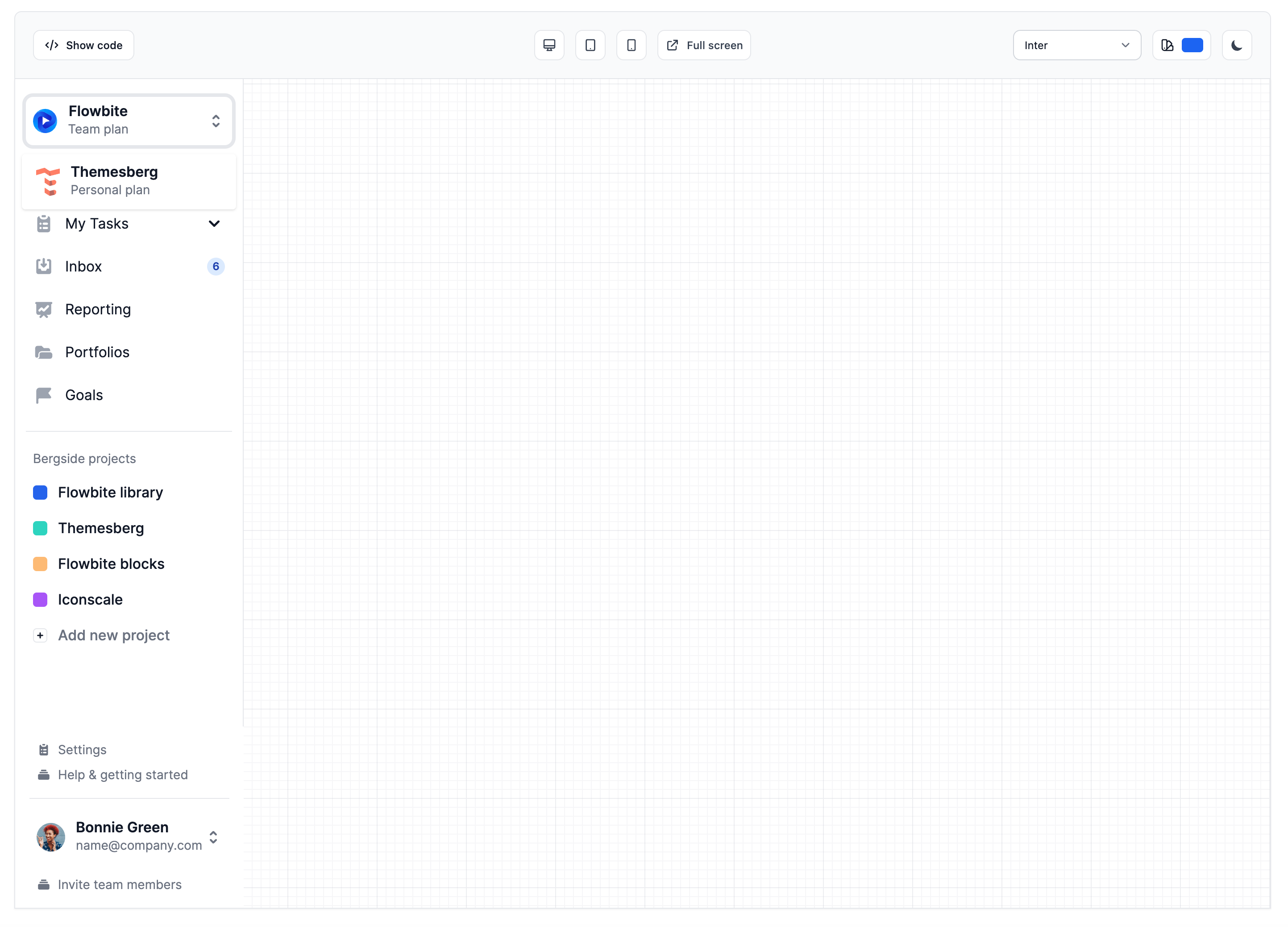1288x927 pixels.
Task: Switch to tablet preview mode
Action: 590,45
